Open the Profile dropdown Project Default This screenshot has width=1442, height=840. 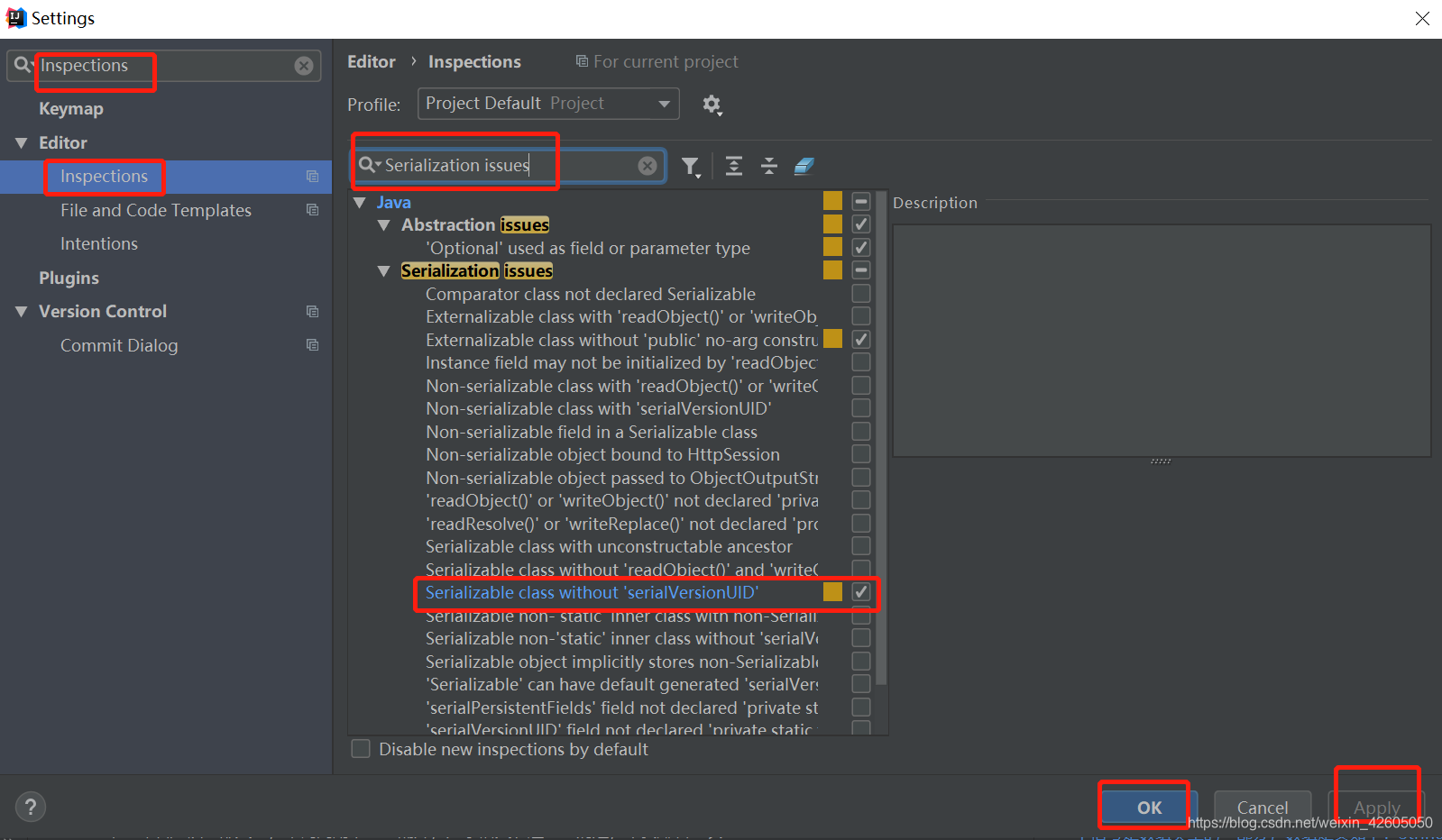coord(548,104)
